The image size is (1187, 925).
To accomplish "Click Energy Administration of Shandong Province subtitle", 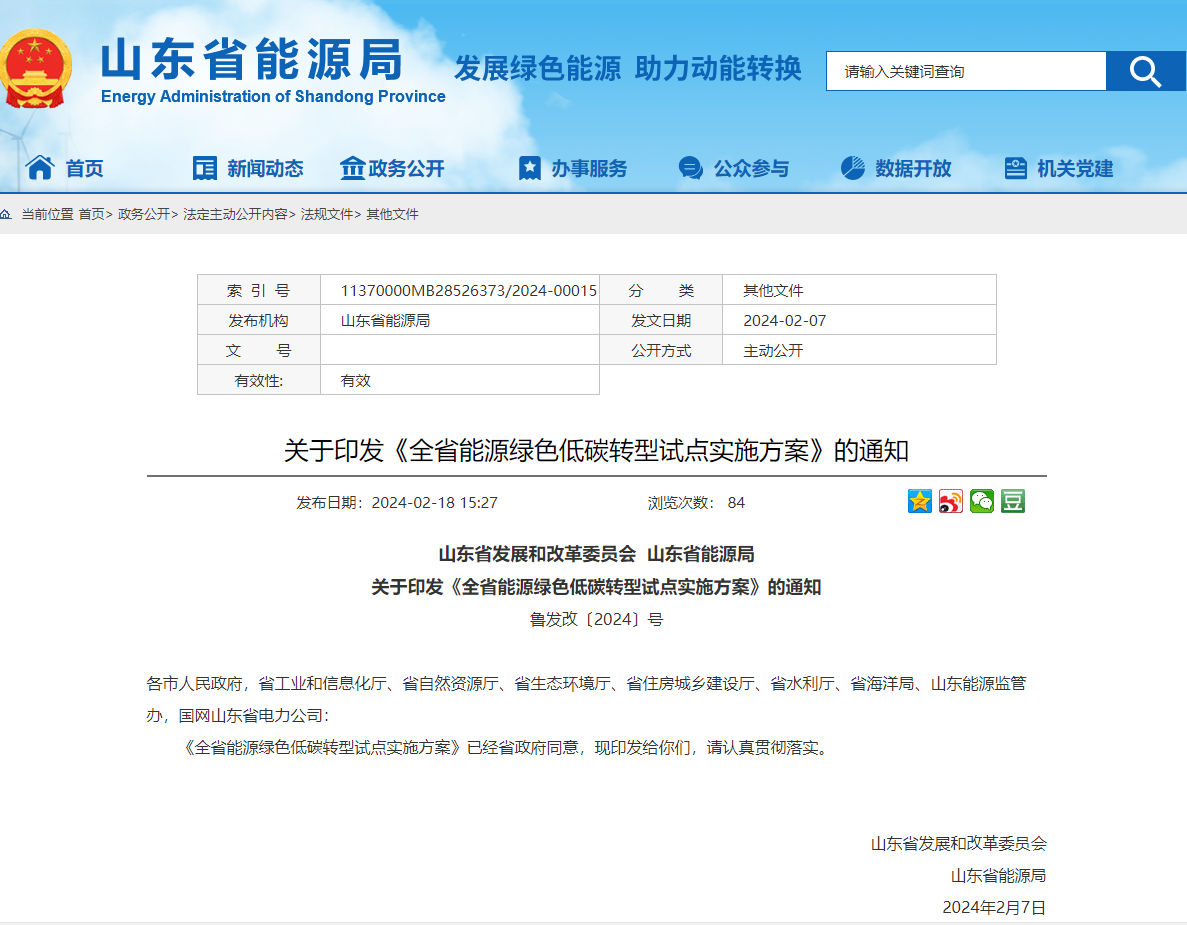I will [273, 97].
